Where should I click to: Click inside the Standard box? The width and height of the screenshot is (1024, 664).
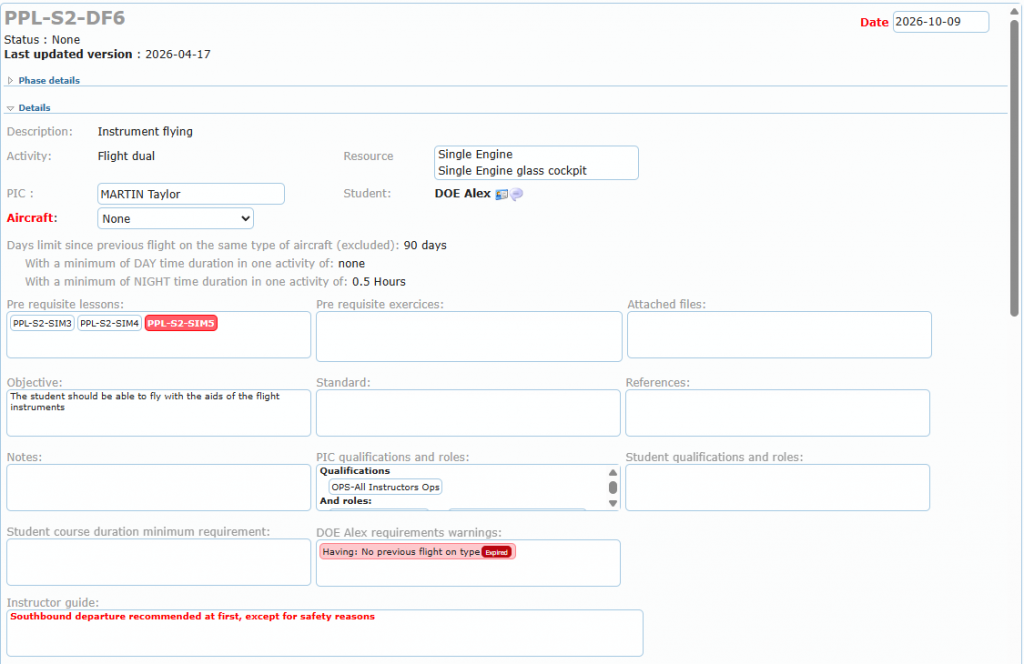[468, 413]
